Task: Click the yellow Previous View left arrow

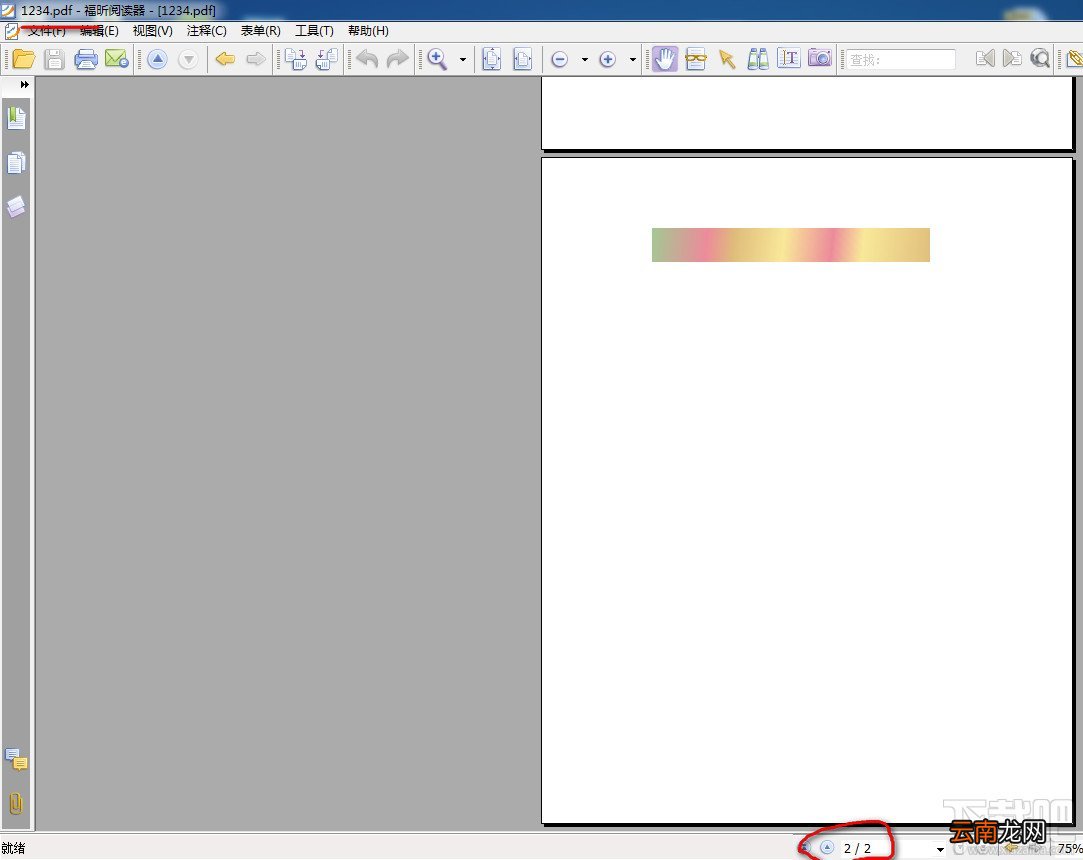Action: 225,59
